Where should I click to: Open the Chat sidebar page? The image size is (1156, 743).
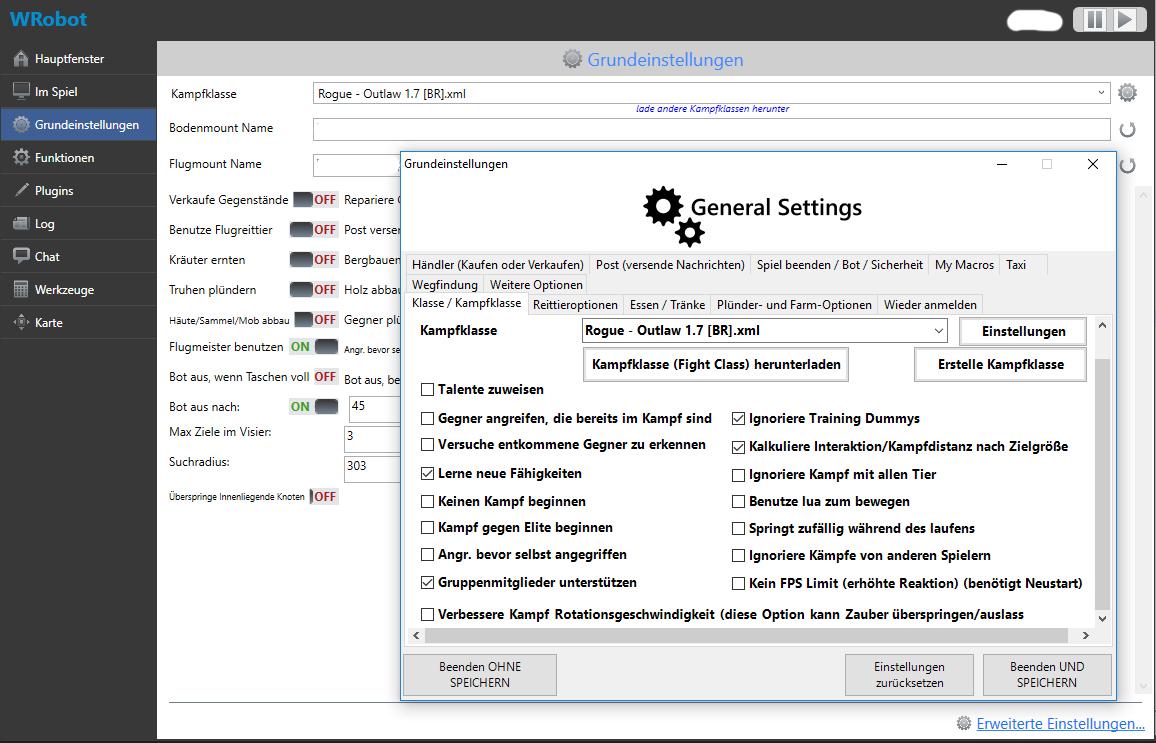[47, 256]
